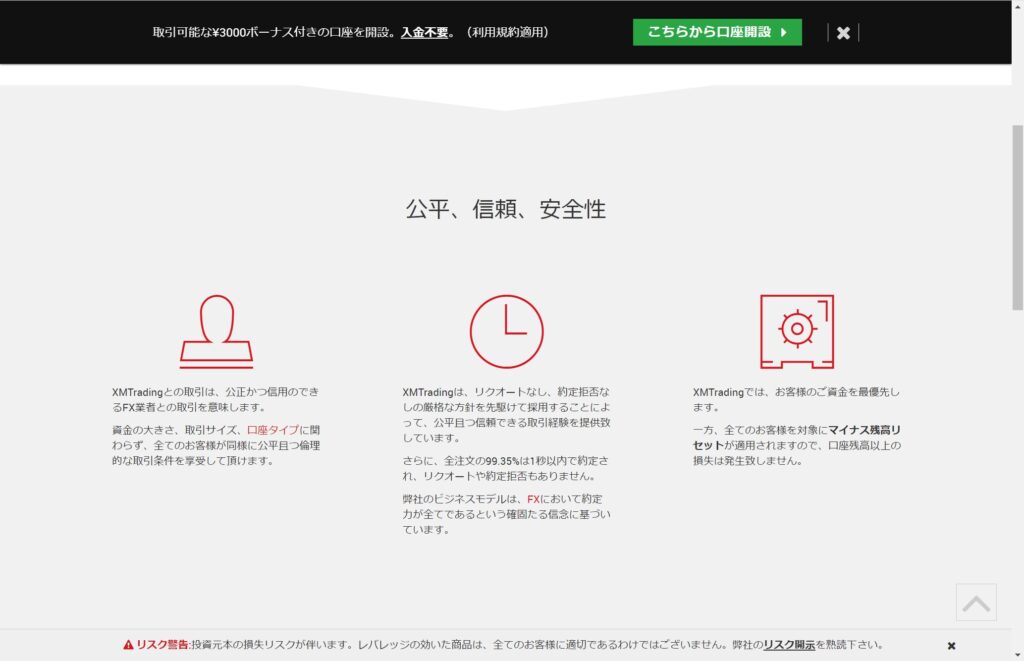Click the clock icon in middle column

[x=506, y=331]
